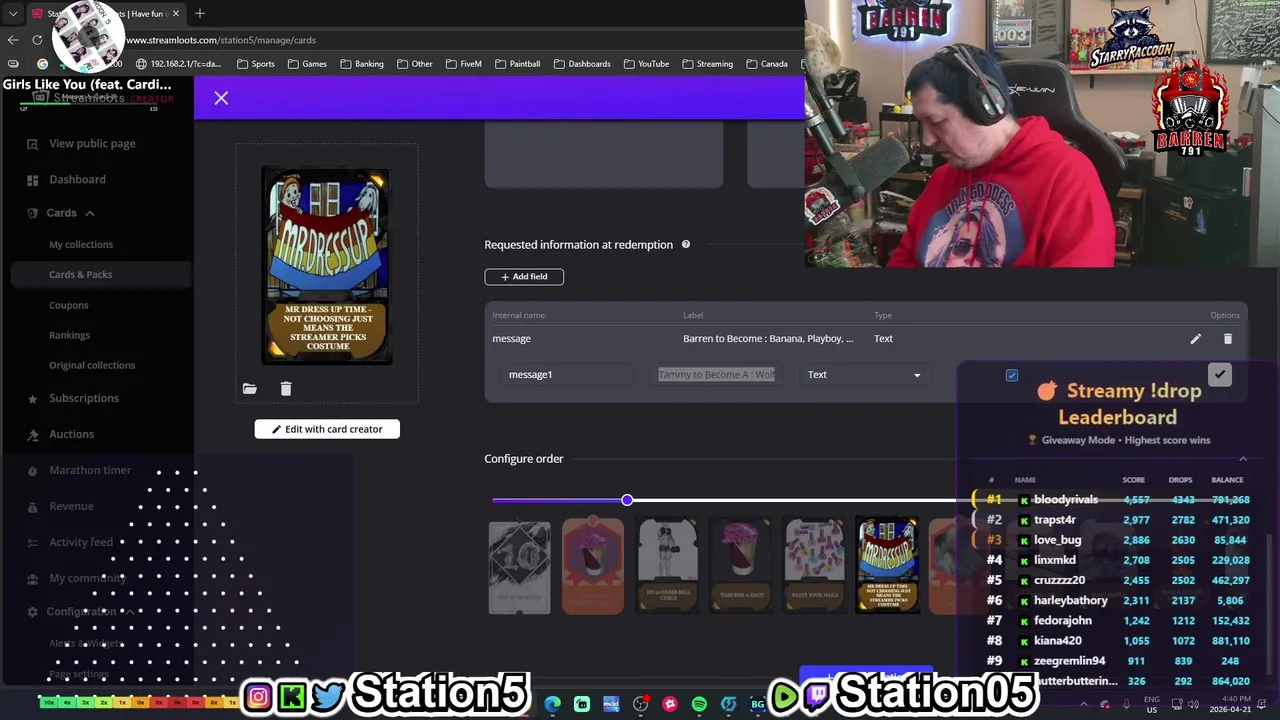
Task: Select the Mr Dressup card in order strip
Action: 888,565
